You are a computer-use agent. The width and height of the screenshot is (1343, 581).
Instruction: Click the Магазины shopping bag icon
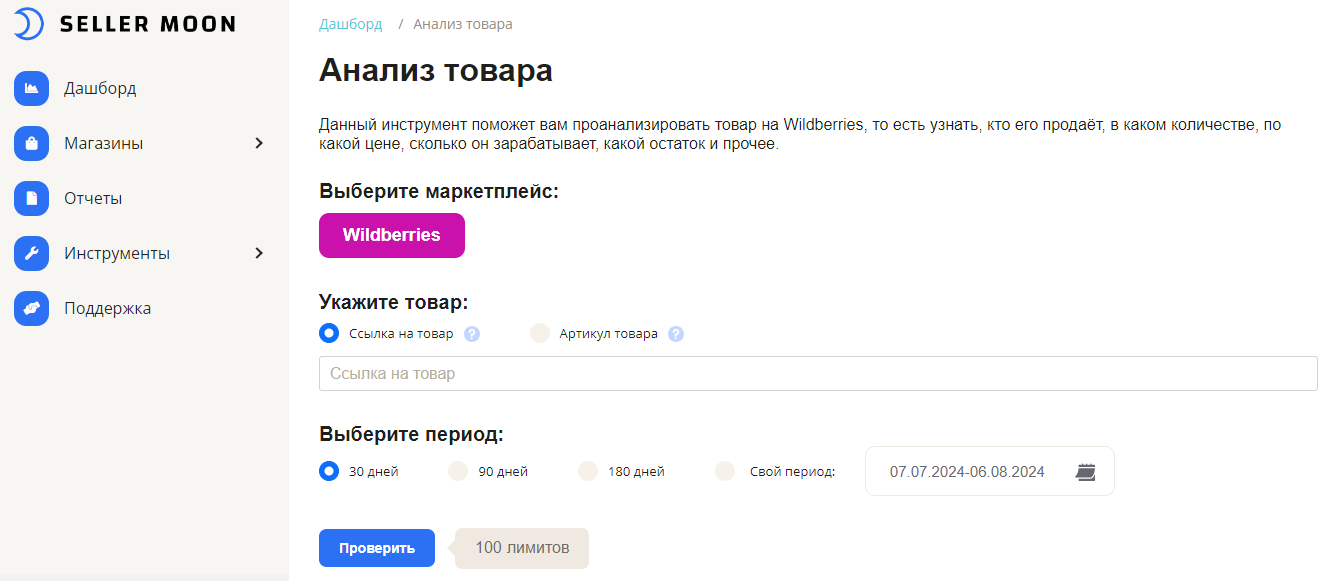coord(31,143)
